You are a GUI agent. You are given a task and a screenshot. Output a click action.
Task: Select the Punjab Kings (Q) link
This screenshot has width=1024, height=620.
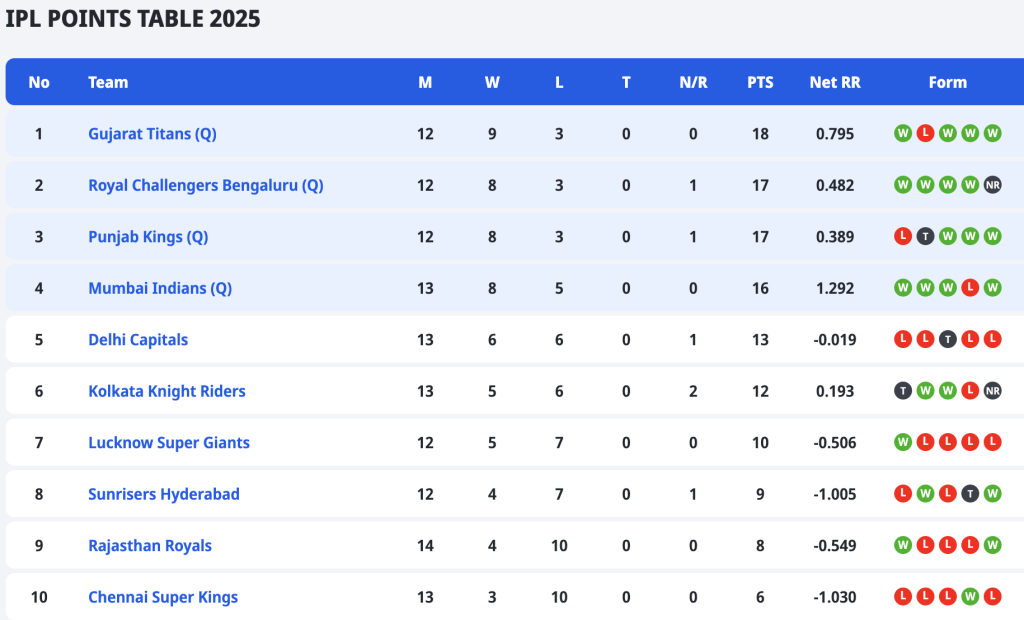[148, 237]
